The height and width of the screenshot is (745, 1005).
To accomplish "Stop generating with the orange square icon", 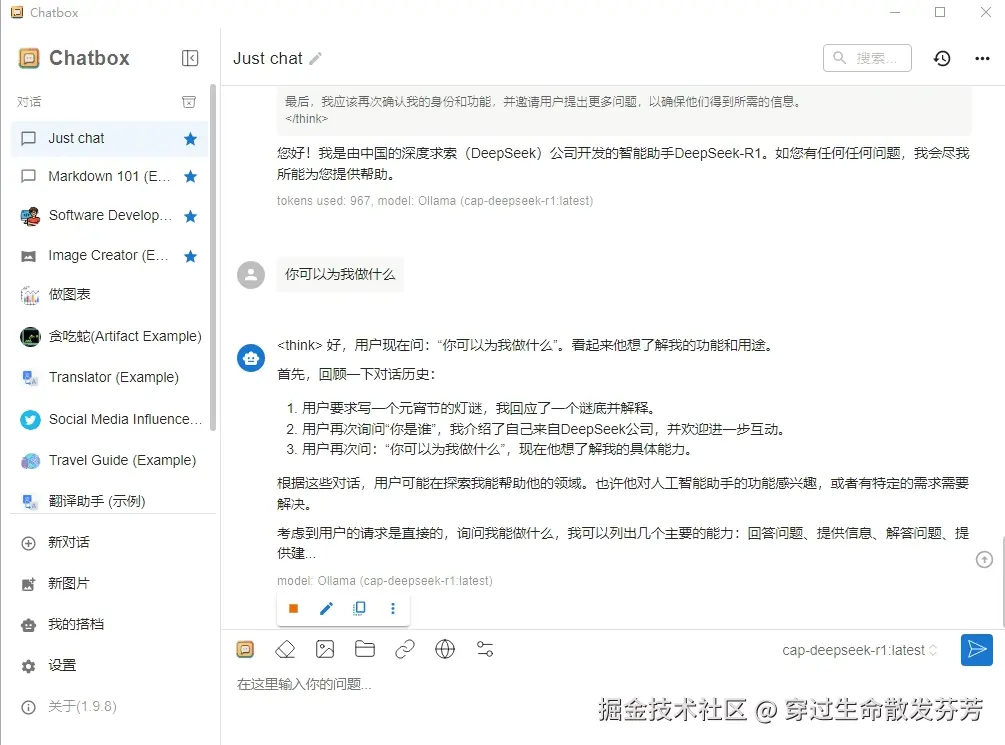I will tap(294, 608).
